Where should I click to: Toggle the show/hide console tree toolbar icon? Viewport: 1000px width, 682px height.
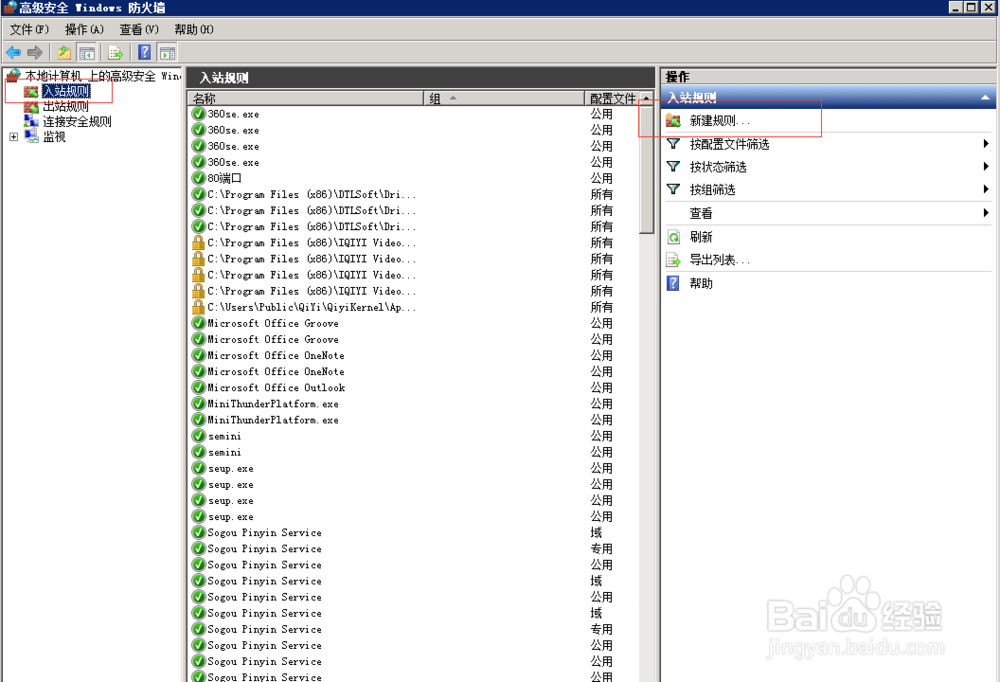87,52
